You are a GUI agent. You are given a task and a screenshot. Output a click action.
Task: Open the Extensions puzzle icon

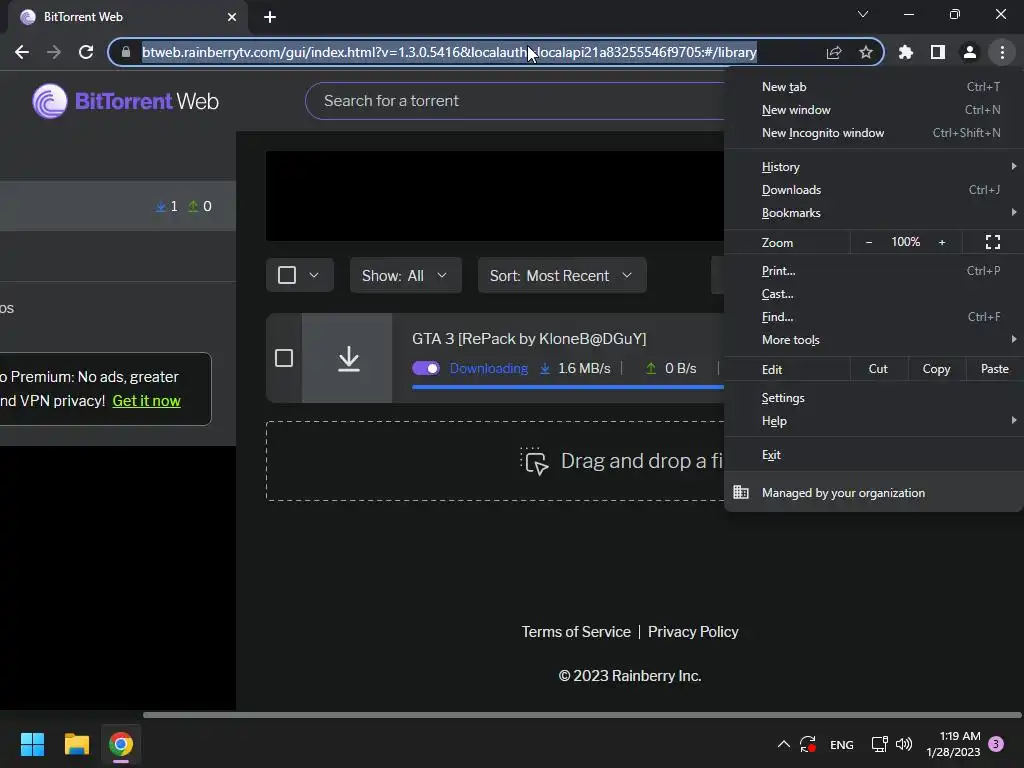(906, 52)
